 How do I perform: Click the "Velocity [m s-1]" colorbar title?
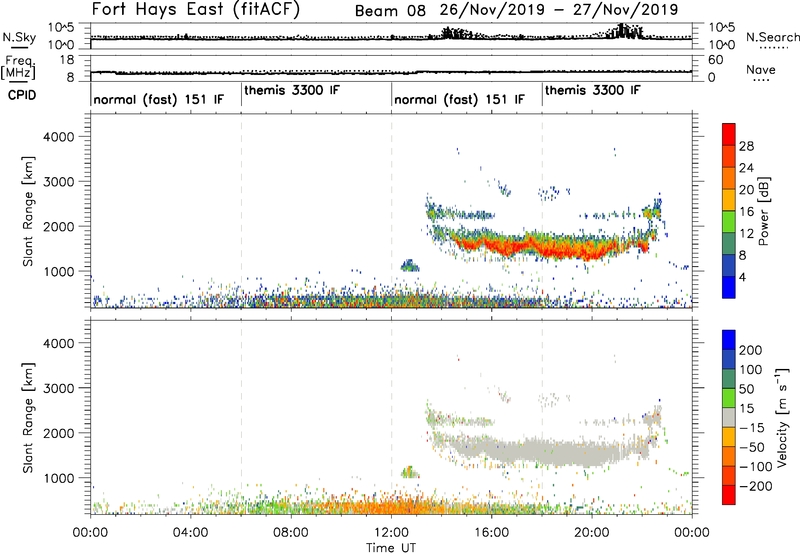782,417
